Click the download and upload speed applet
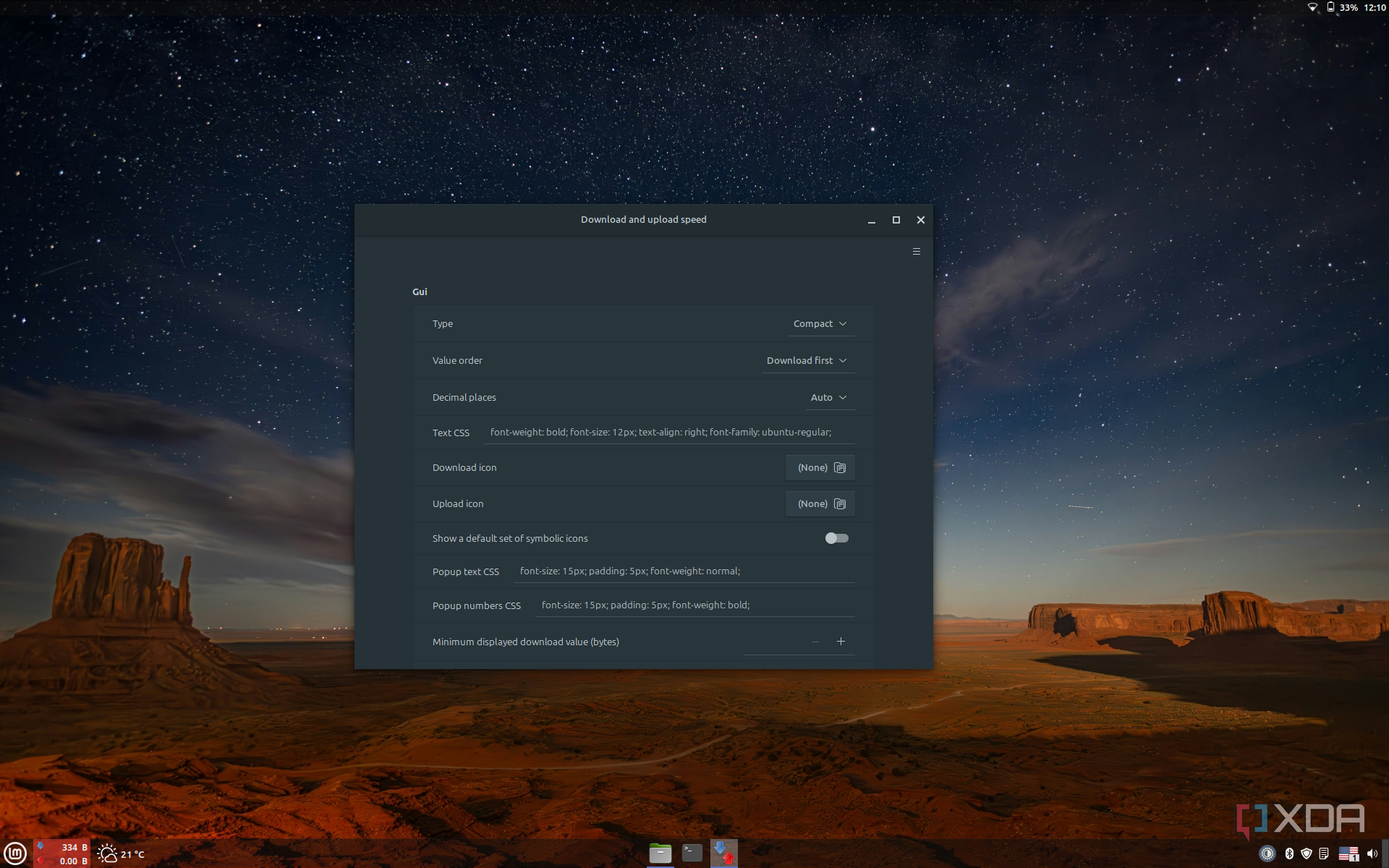This screenshot has width=1389, height=868. [62, 854]
